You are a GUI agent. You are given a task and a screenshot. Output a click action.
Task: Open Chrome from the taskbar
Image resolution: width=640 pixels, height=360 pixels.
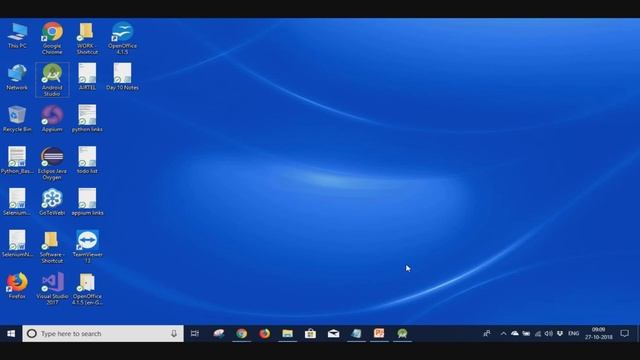[242, 333]
